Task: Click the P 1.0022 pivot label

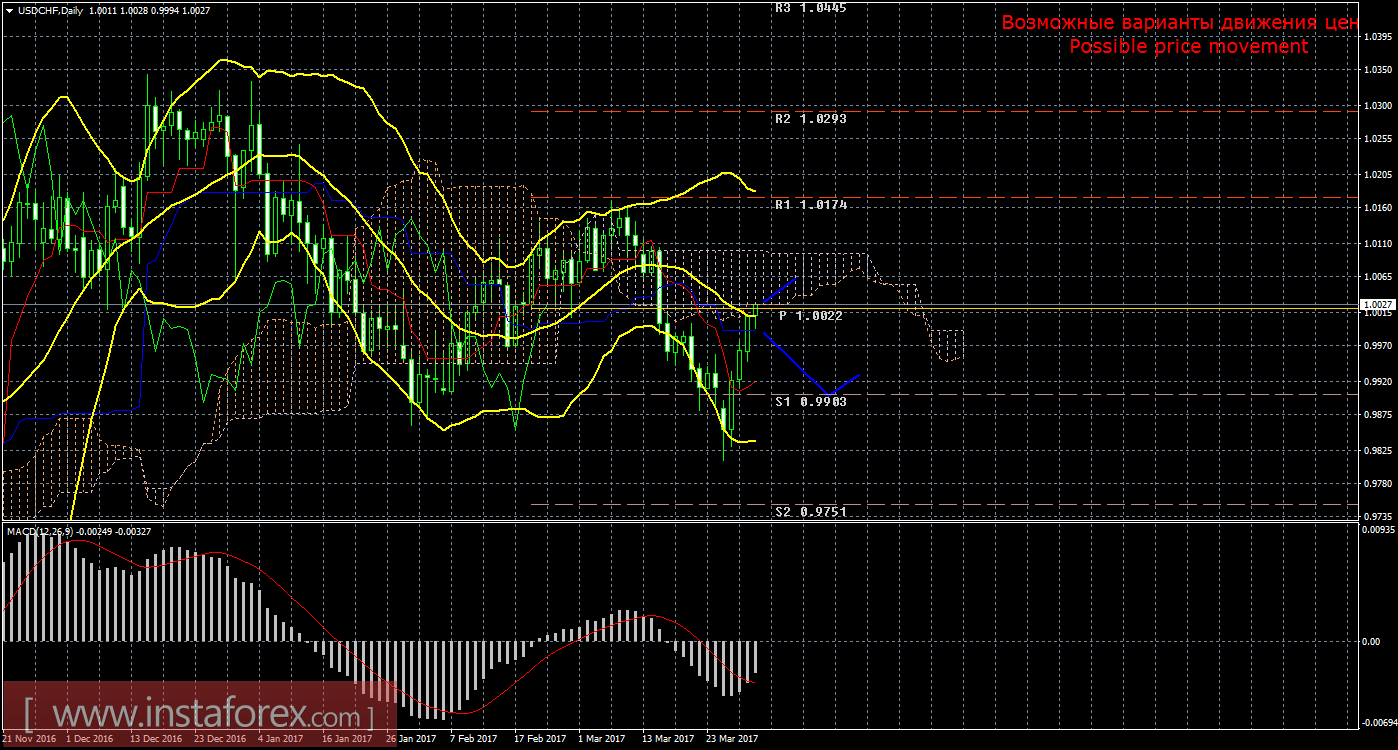Action: click(810, 316)
